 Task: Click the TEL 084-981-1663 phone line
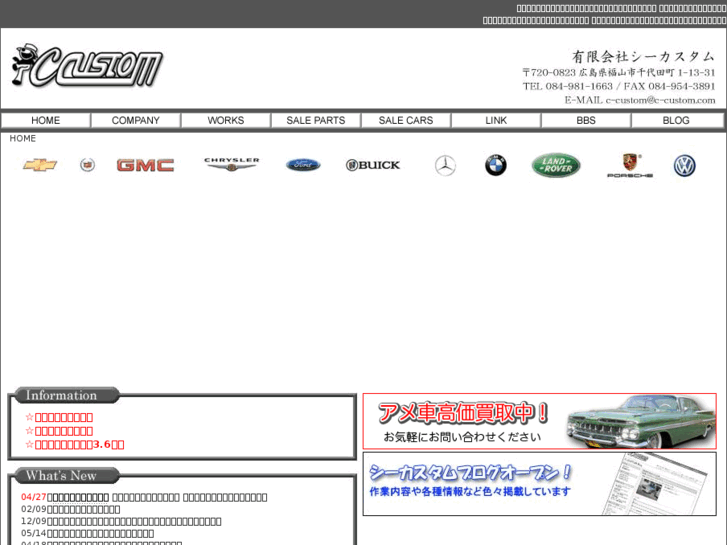(x=619, y=86)
